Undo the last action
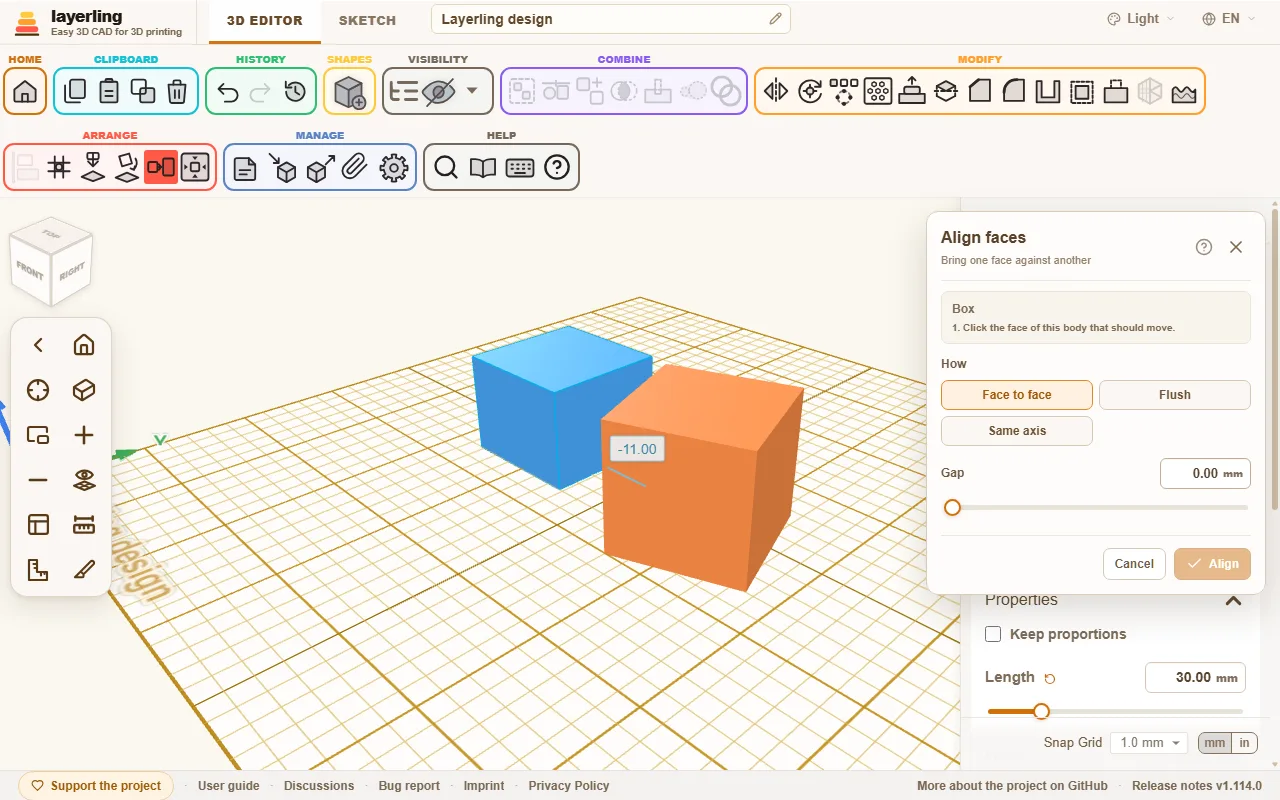Viewport: 1280px width, 800px height. tap(227, 92)
